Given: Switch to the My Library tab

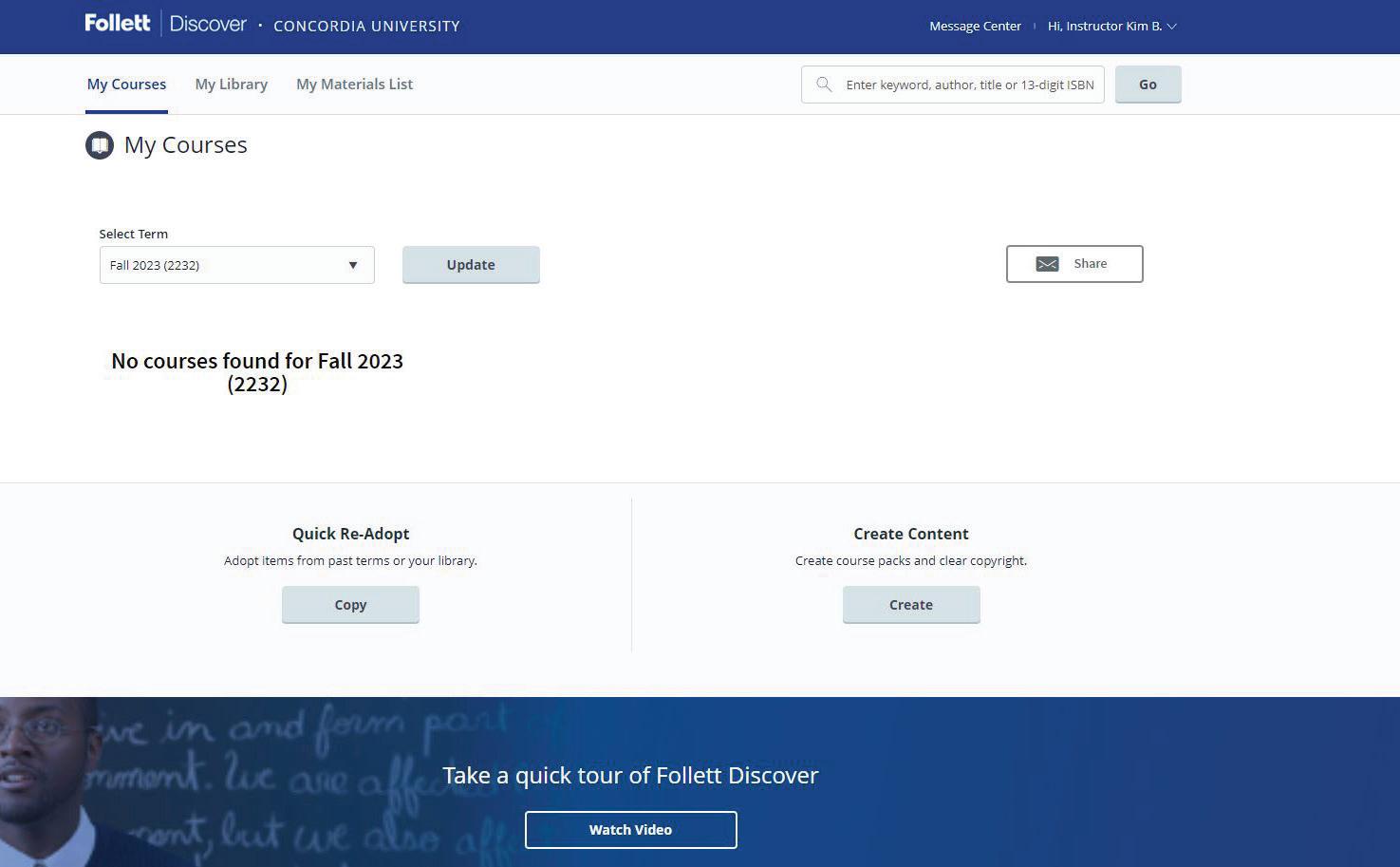Looking at the screenshot, I should [x=232, y=85].
